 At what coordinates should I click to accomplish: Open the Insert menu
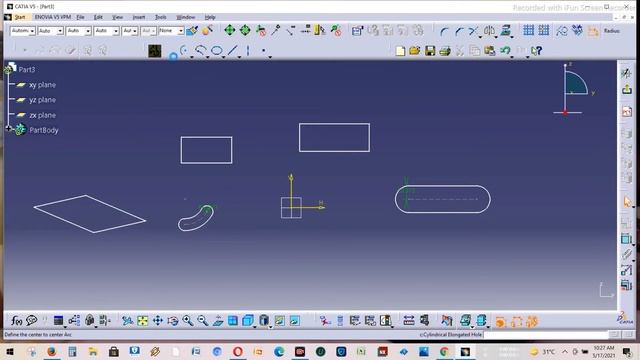(x=139, y=17)
